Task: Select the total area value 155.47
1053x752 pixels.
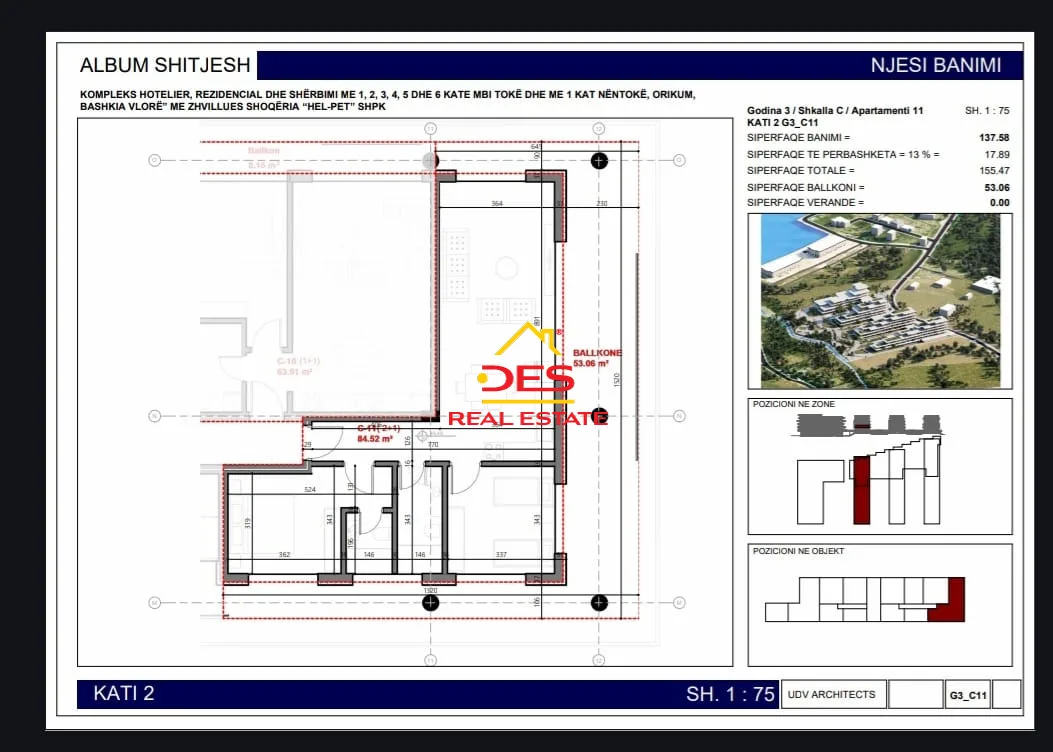Action: 994,171
